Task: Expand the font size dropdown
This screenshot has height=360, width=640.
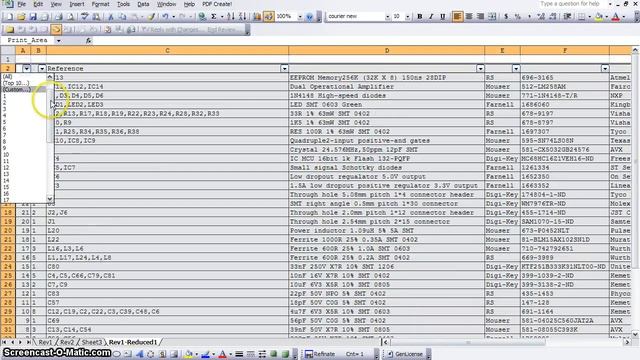Action: pos(407,17)
